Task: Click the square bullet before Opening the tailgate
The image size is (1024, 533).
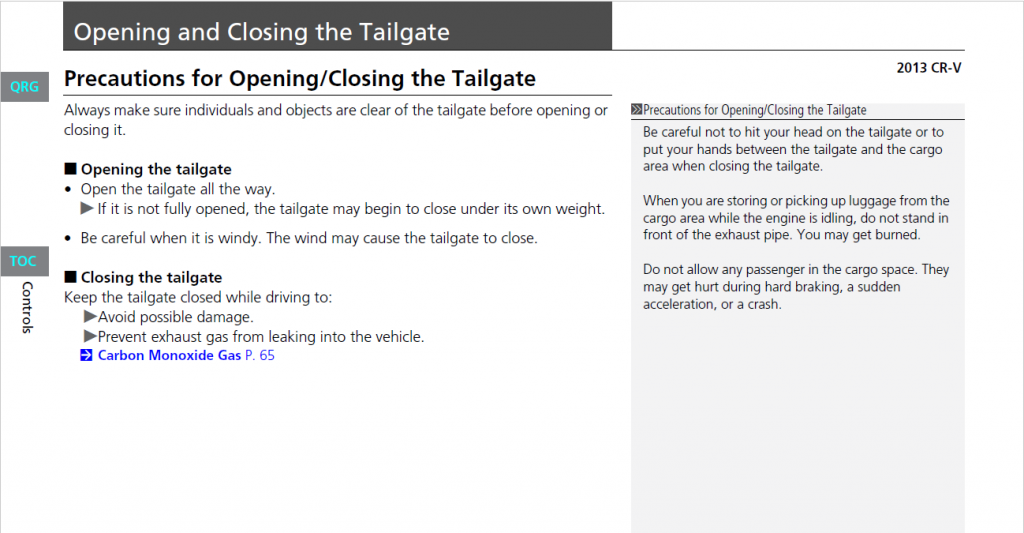Action: pyautogui.click(x=70, y=170)
